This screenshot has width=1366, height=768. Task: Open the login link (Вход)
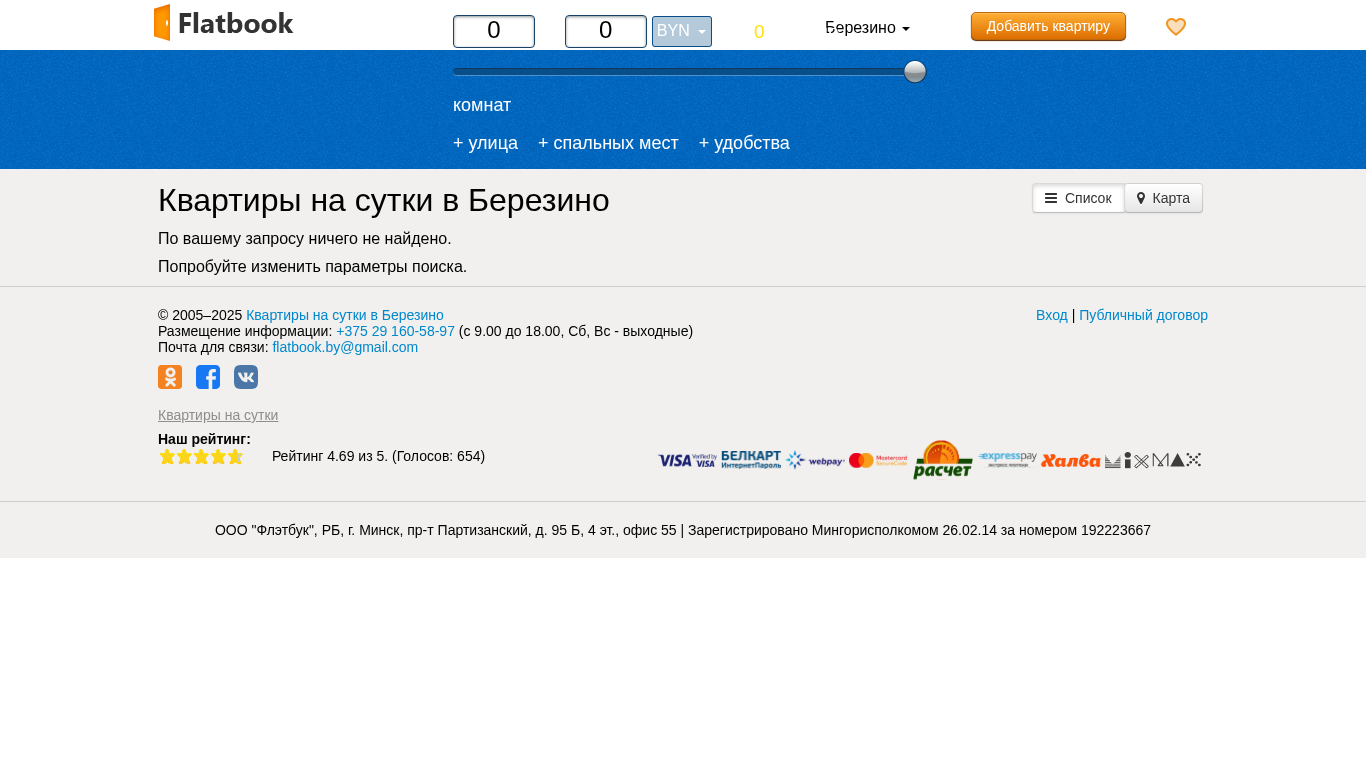click(1051, 315)
